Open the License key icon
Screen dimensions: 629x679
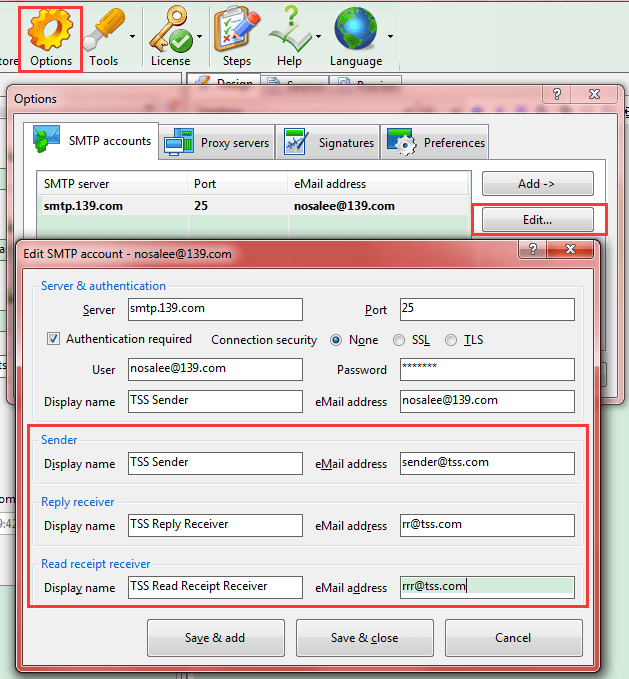click(x=171, y=39)
